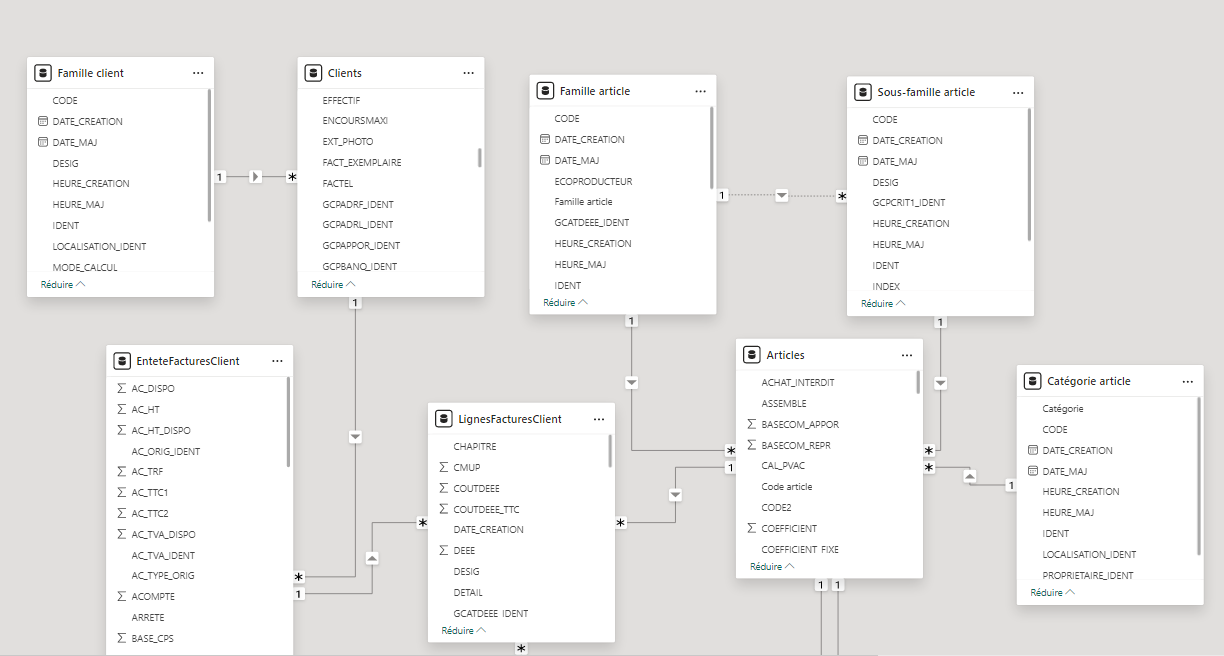
Task: Click the Clients table database icon
Action: 313,73
